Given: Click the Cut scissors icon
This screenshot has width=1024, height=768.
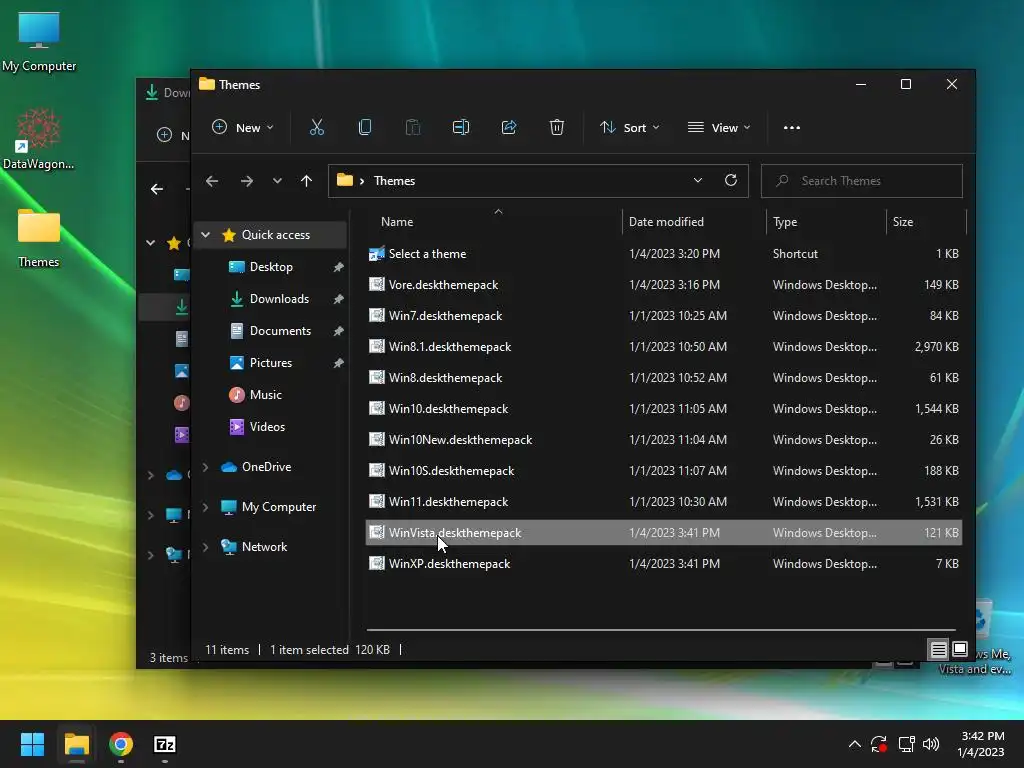Looking at the screenshot, I should coord(317,127).
